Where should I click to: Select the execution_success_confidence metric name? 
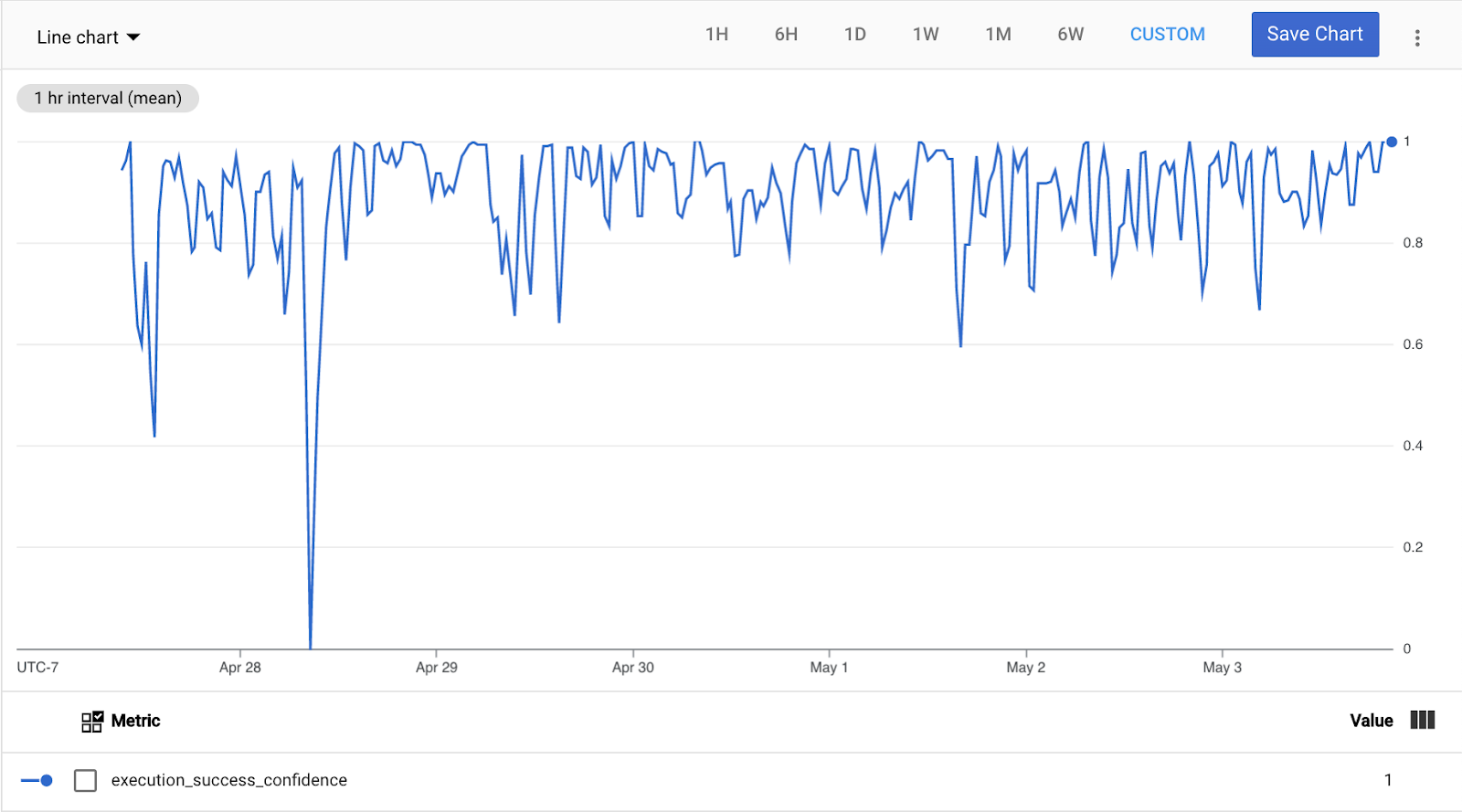(228, 780)
